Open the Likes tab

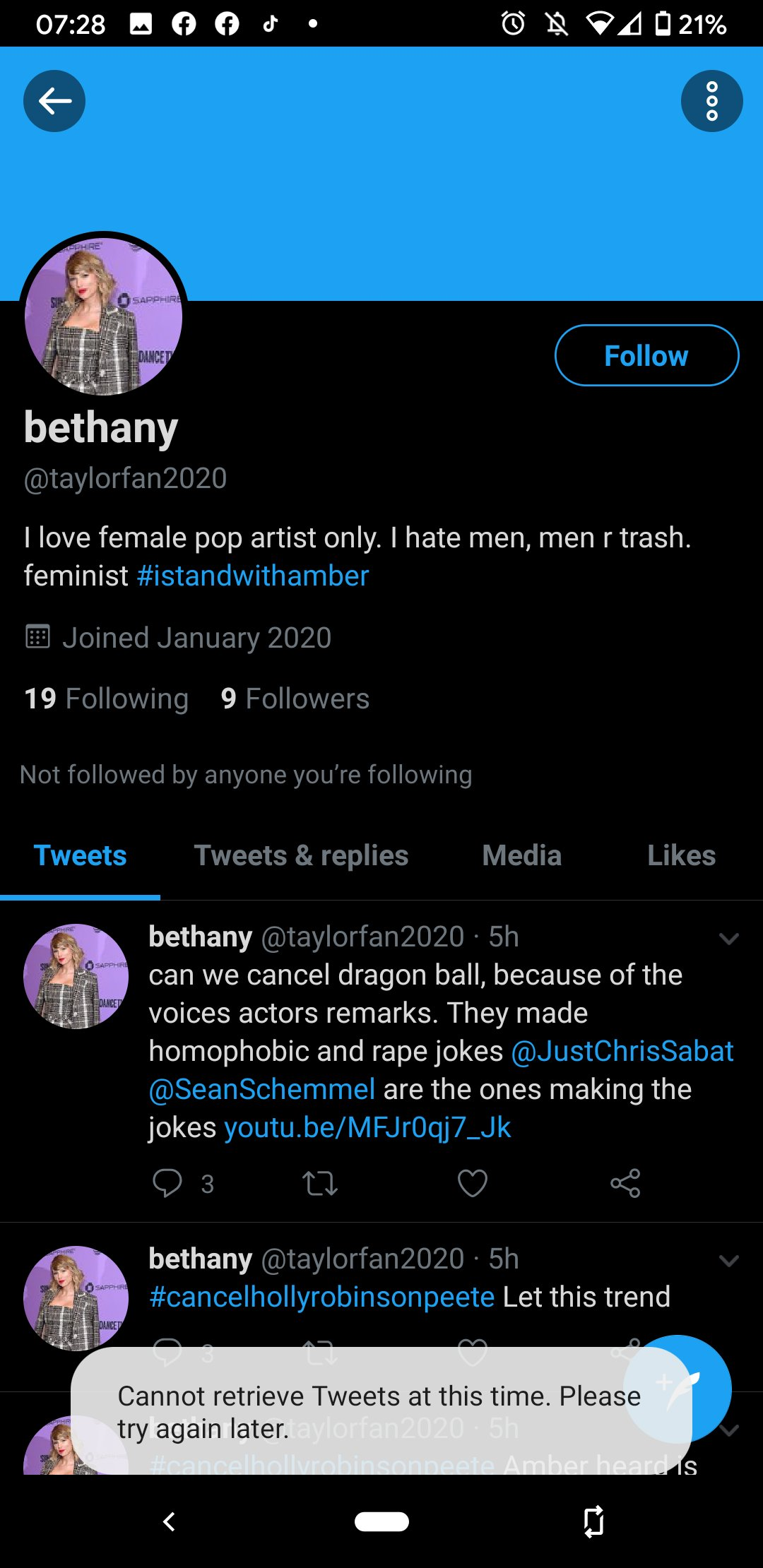click(681, 855)
